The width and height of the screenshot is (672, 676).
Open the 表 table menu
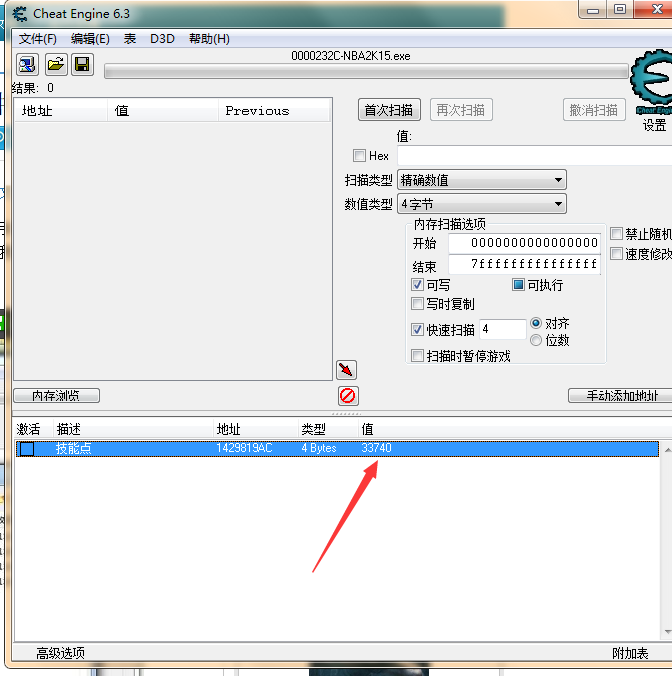130,39
